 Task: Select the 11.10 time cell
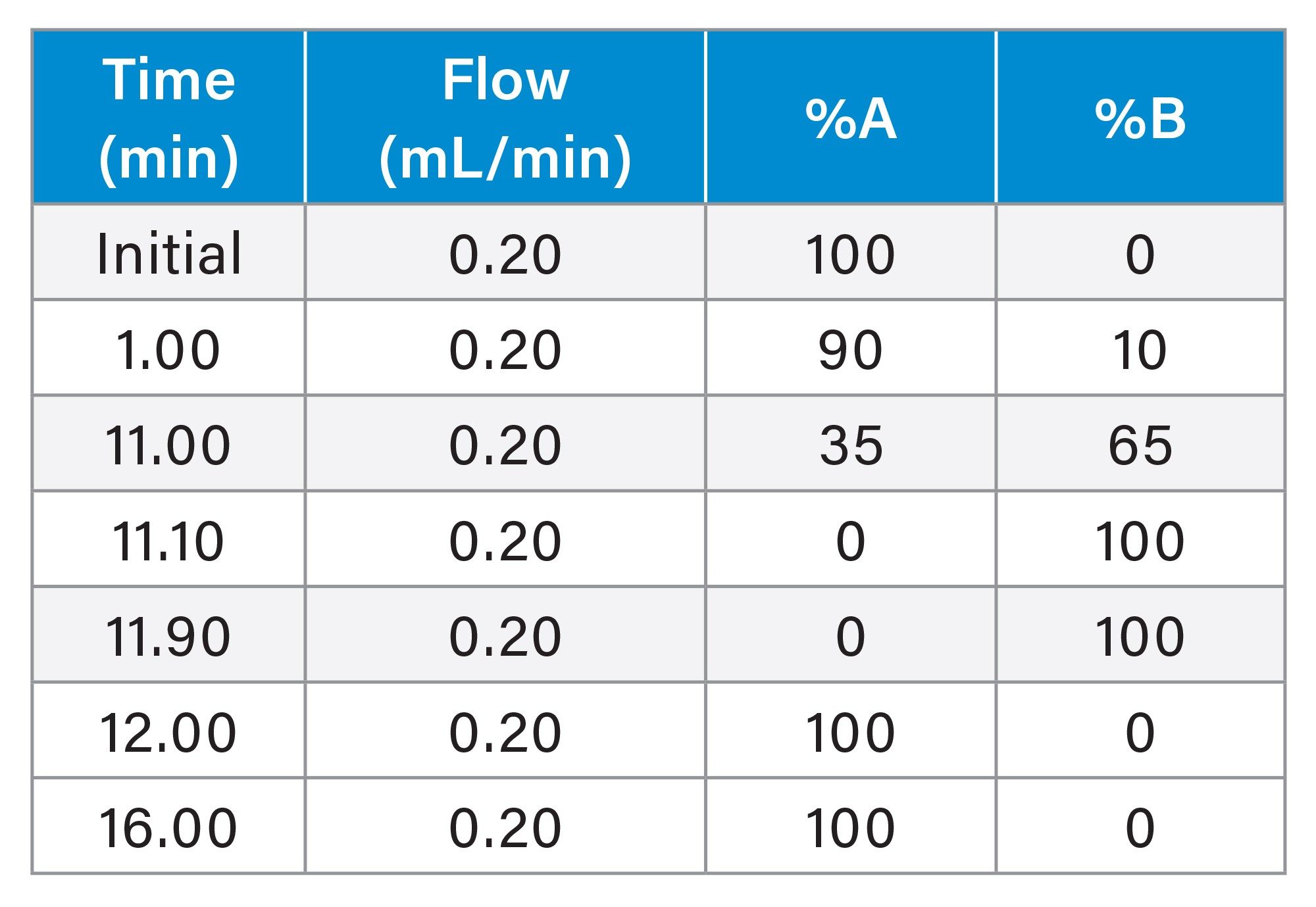(168, 540)
